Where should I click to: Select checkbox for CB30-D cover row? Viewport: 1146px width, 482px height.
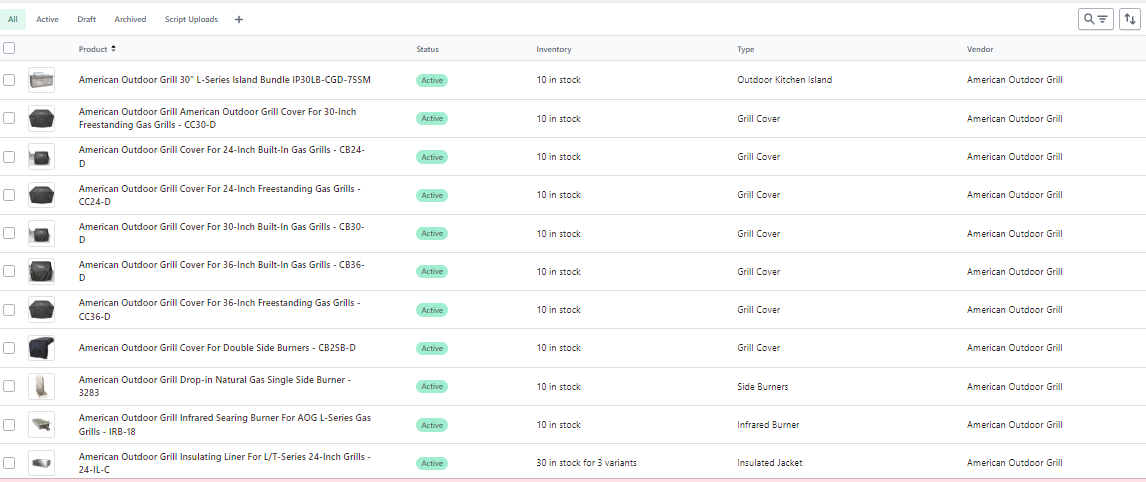[x=9, y=233]
